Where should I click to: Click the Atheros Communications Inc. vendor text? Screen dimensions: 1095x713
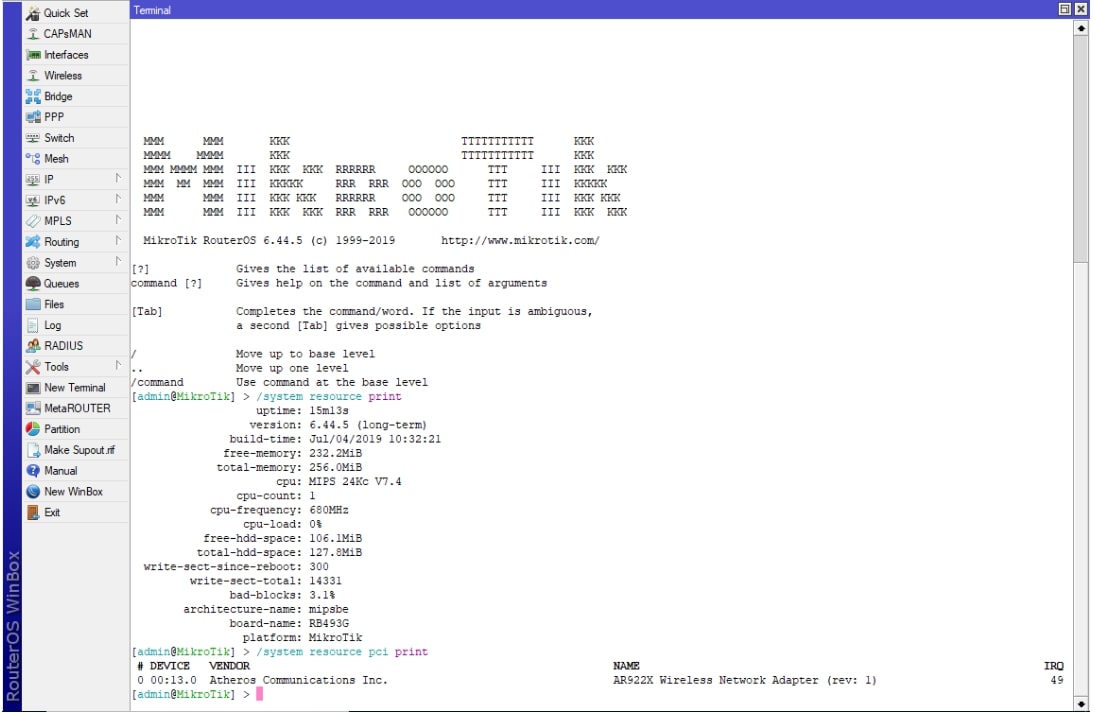(298, 680)
